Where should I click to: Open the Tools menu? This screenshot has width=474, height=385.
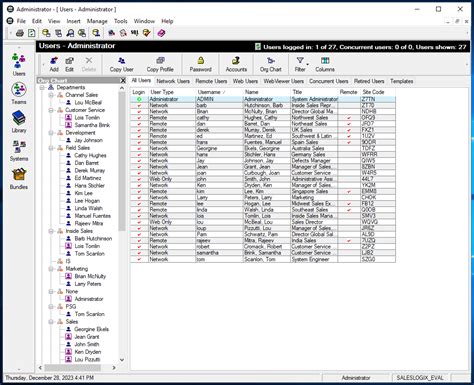[x=121, y=21]
